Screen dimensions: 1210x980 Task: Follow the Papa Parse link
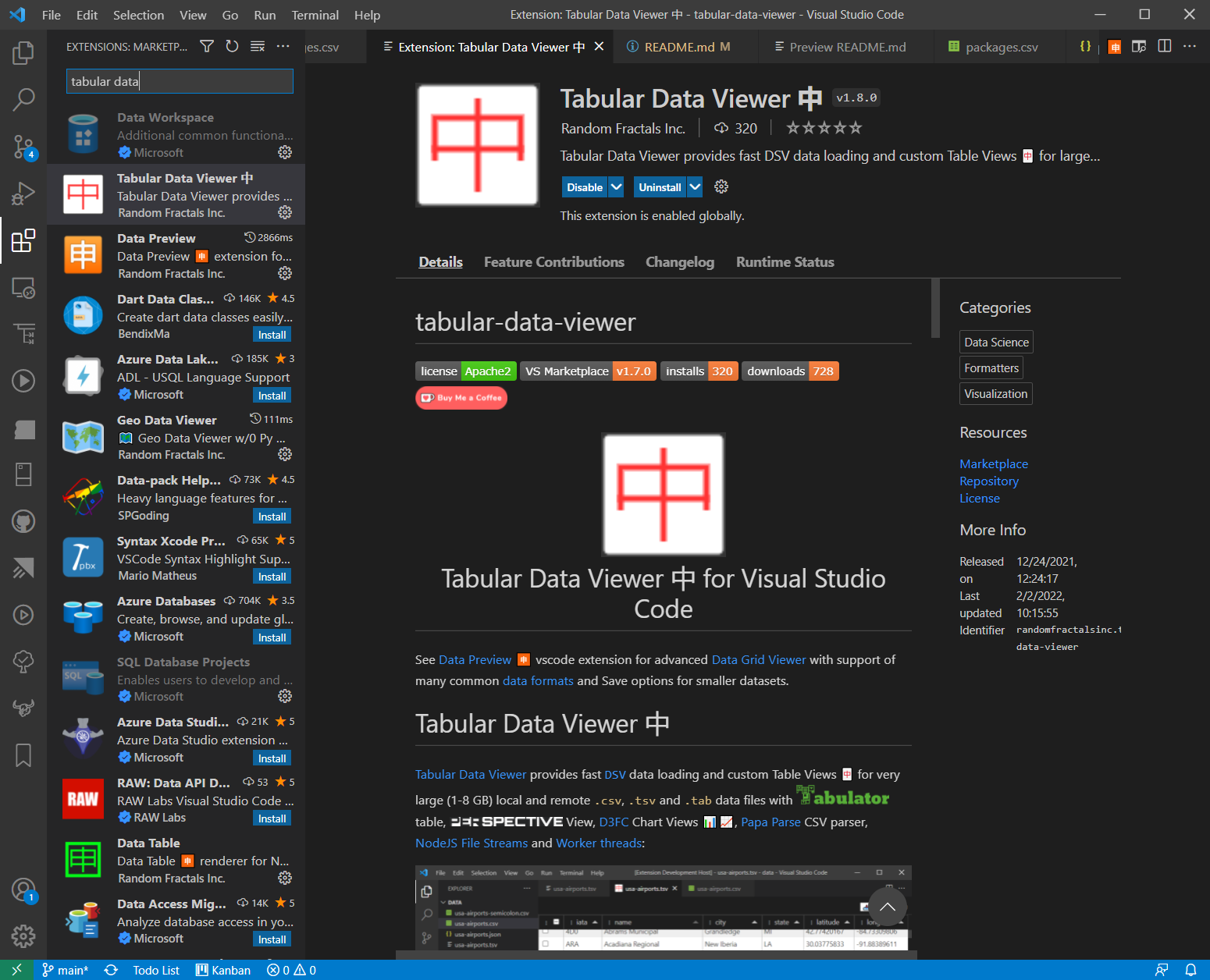[x=770, y=822]
